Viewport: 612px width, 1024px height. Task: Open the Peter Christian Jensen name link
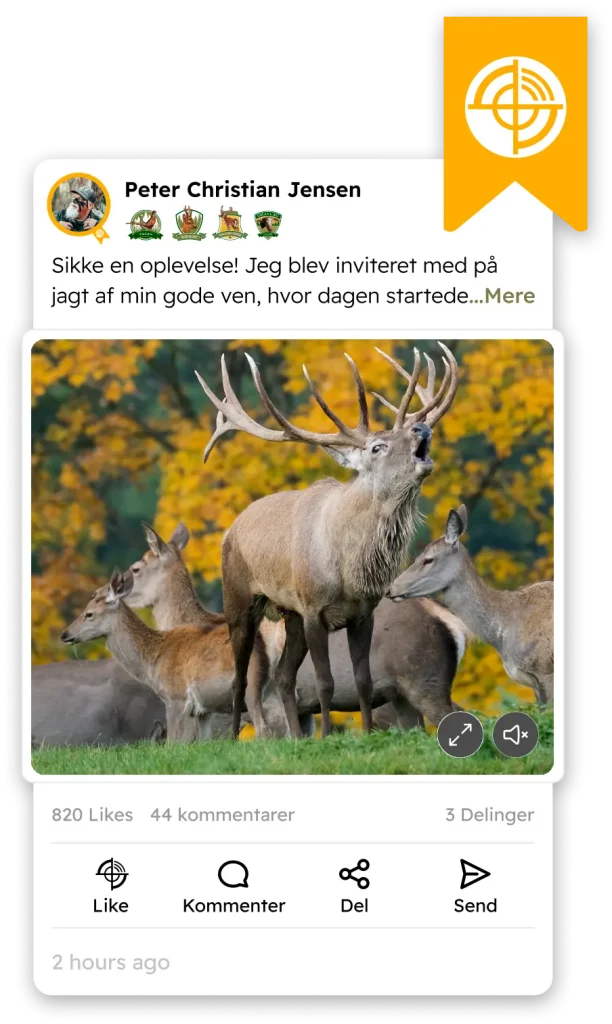click(x=243, y=189)
